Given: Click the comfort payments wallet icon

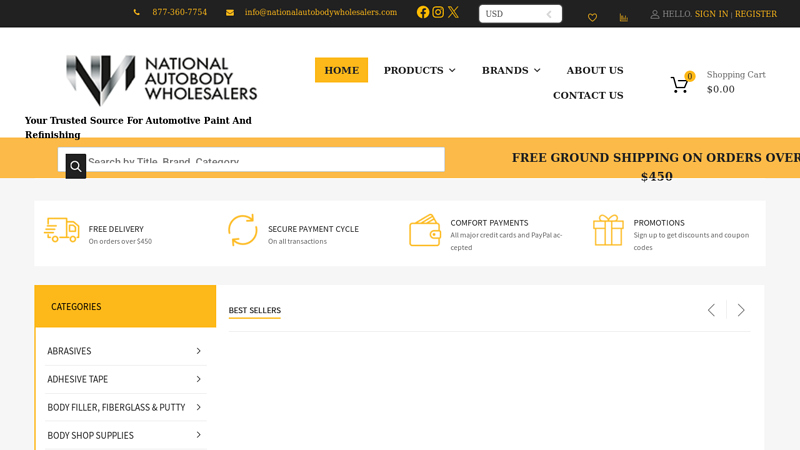Looking at the screenshot, I should point(425,230).
